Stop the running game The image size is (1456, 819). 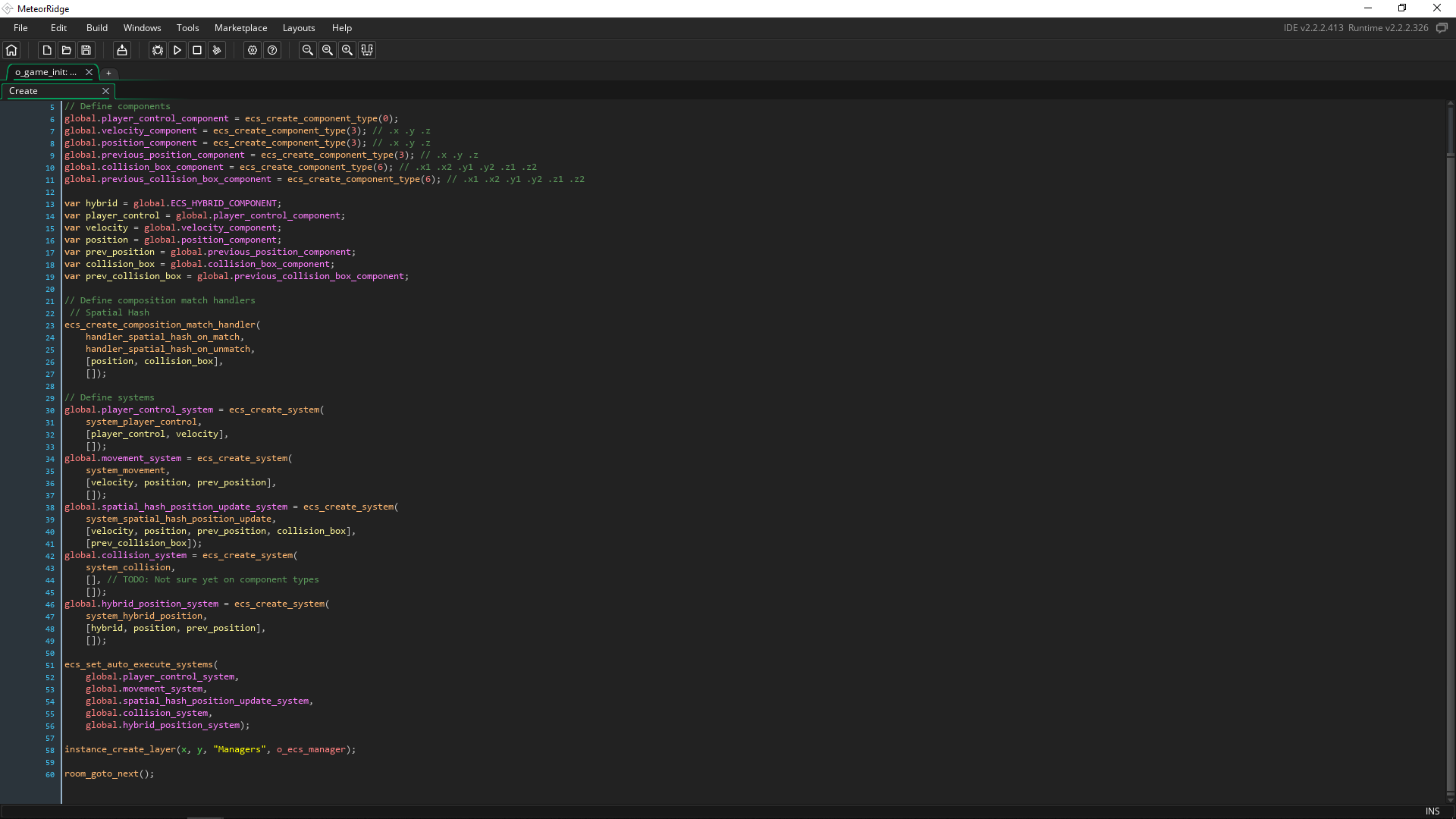tap(196, 50)
